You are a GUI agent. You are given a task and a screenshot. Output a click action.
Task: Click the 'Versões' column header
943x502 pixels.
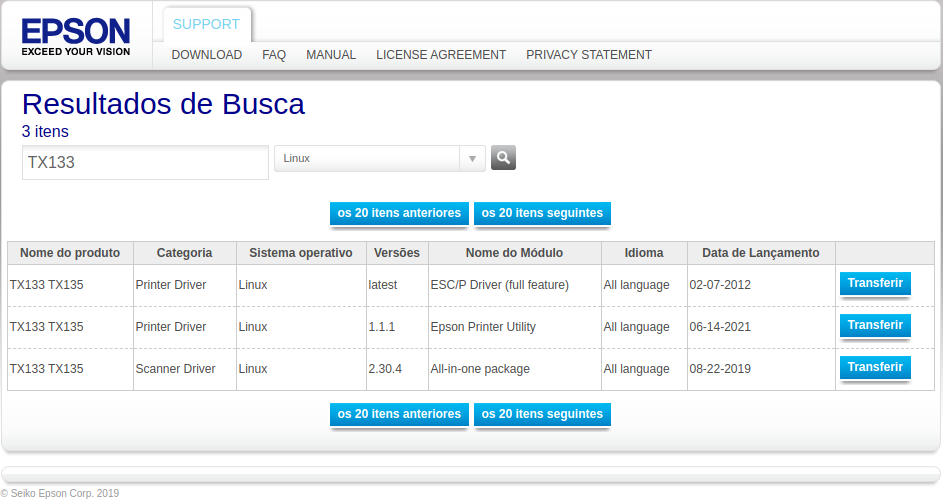coord(397,253)
